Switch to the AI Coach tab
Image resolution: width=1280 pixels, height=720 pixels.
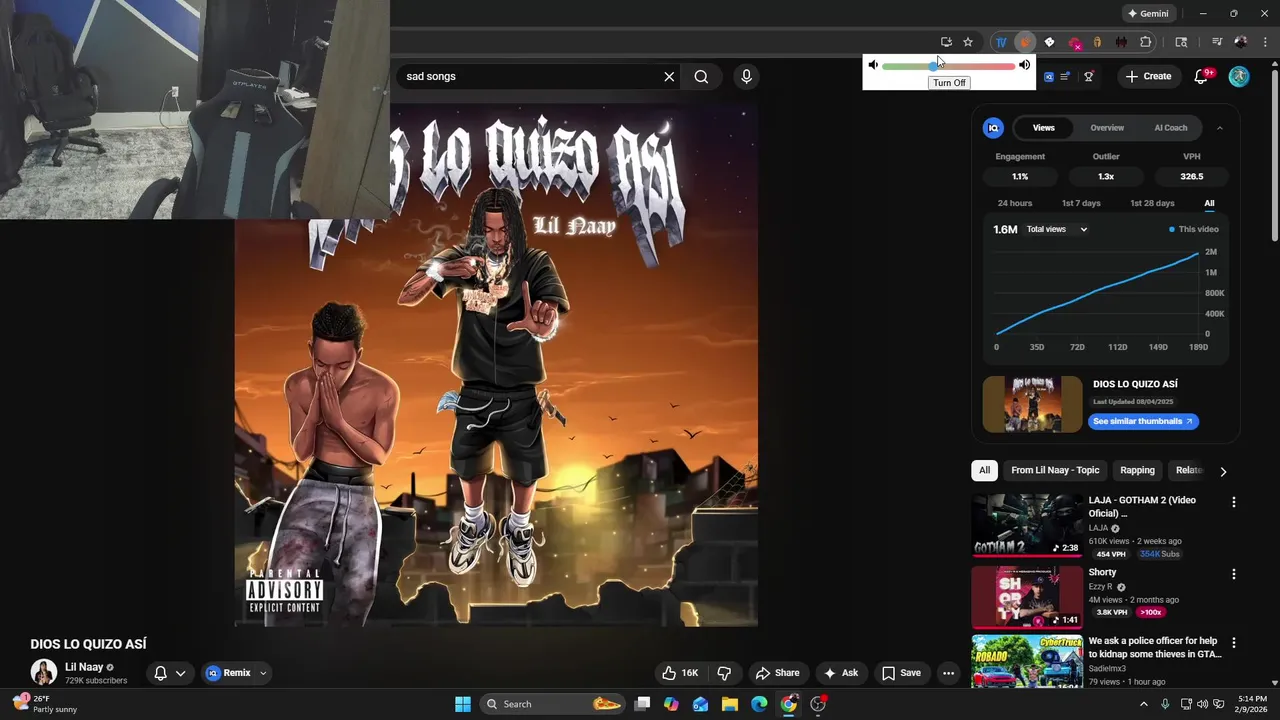point(1171,128)
